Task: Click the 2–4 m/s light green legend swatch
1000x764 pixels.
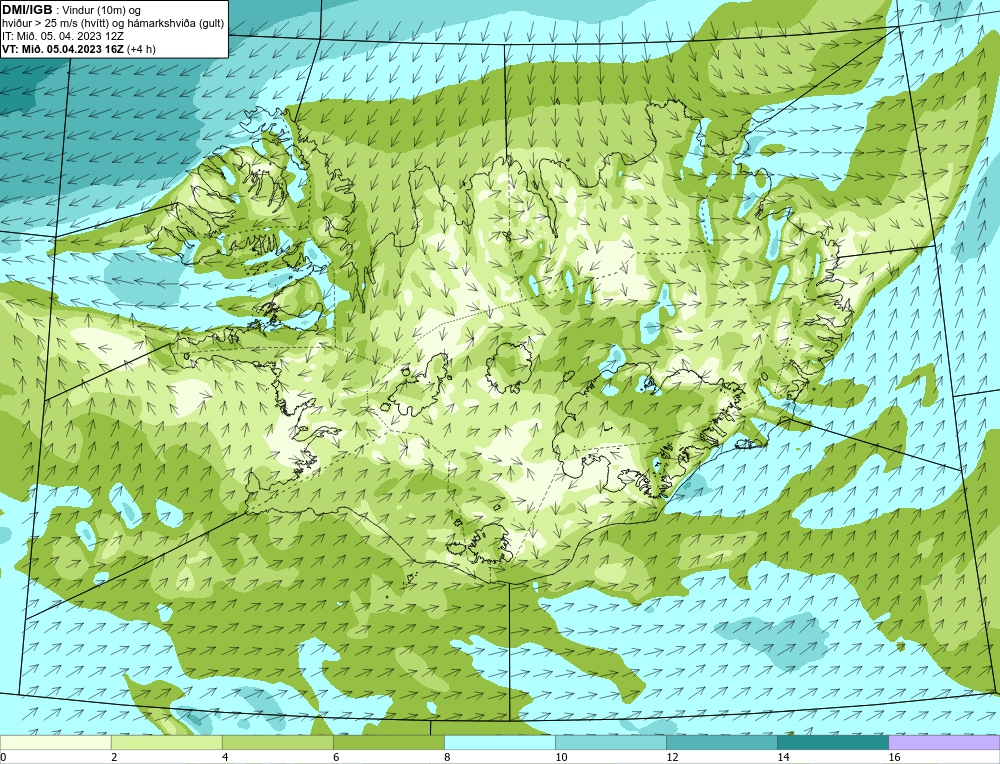Action: [x=166, y=742]
